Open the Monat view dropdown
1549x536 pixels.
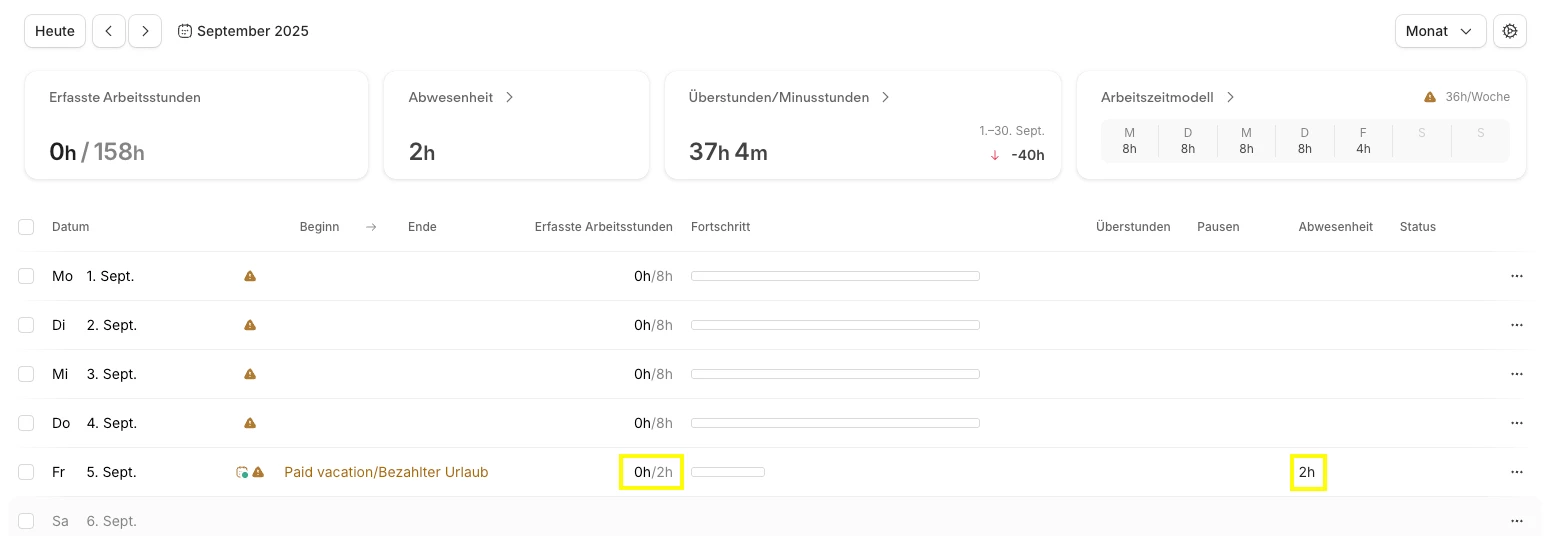(x=1440, y=31)
